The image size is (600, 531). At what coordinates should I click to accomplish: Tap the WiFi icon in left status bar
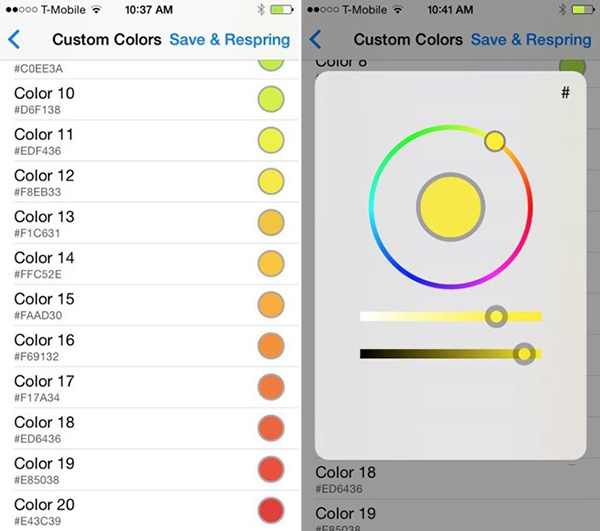coord(96,9)
